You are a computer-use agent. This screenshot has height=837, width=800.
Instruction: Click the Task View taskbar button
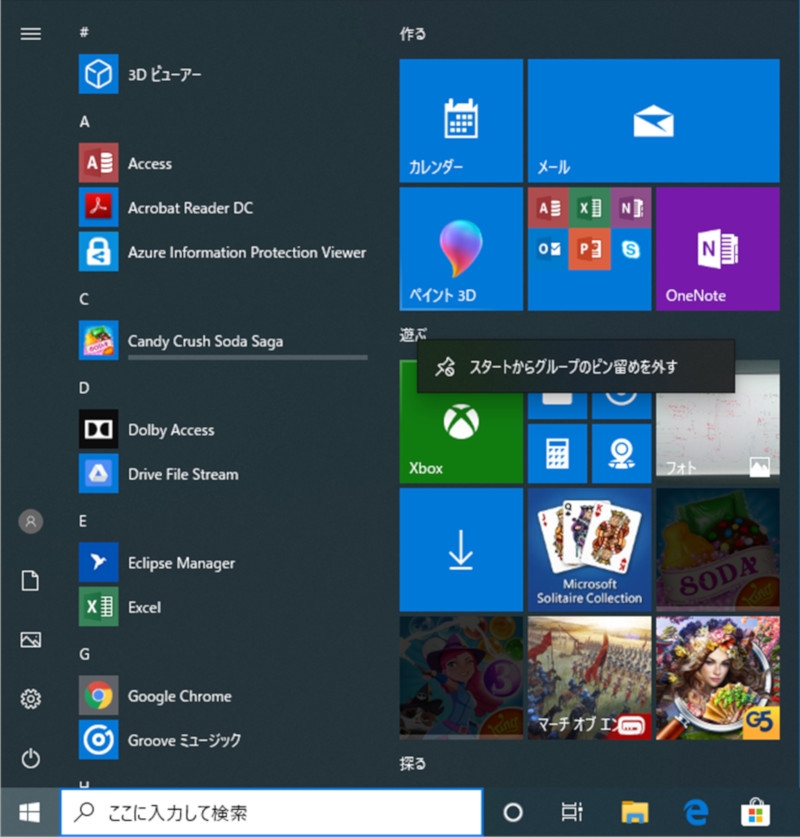coord(572,812)
